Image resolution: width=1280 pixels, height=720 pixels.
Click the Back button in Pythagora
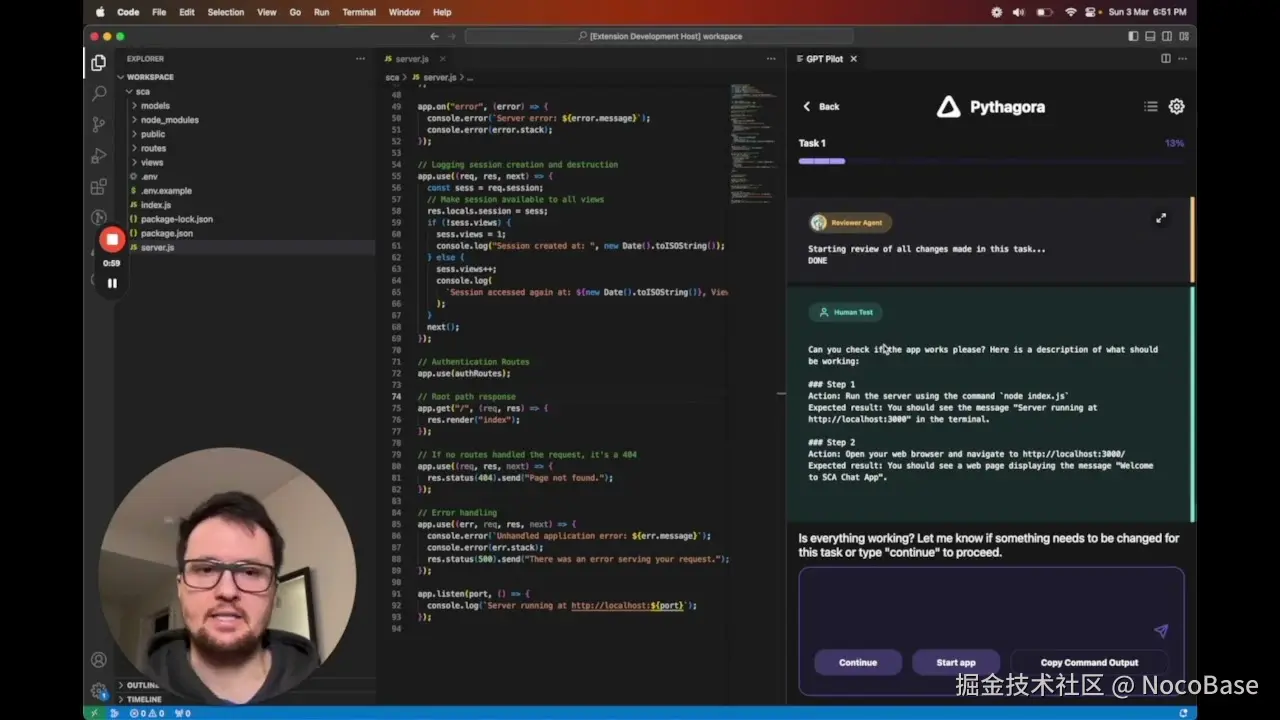point(821,106)
